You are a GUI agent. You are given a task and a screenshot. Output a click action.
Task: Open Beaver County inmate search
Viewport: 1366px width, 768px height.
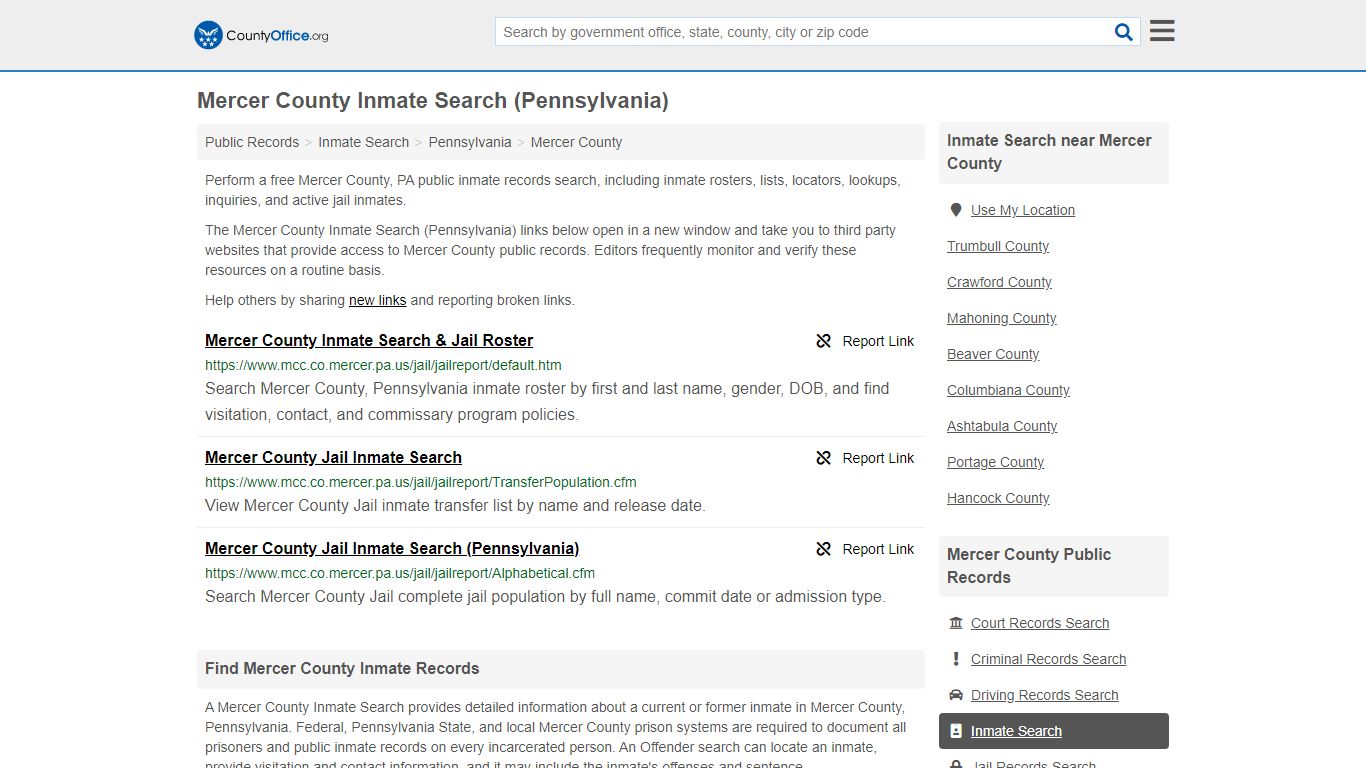click(x=993, y=354)
